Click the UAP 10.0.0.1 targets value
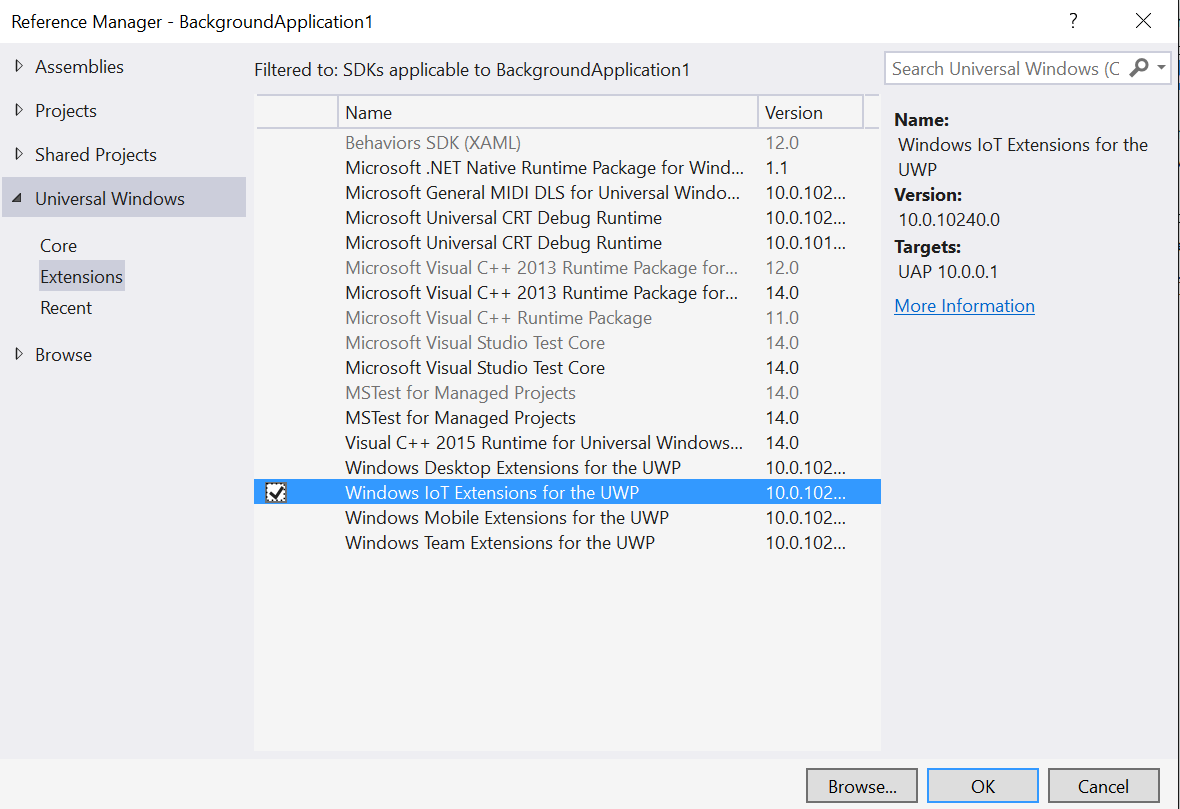The height and width of the screenshot is (809, 1180). (x=948, y=272)
